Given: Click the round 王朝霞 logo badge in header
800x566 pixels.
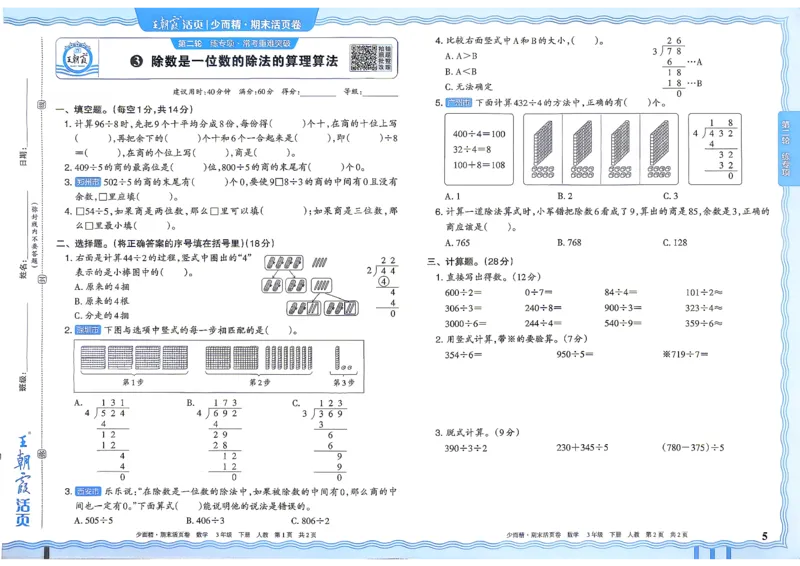Looking at the screenshot, I should point(78,59).
